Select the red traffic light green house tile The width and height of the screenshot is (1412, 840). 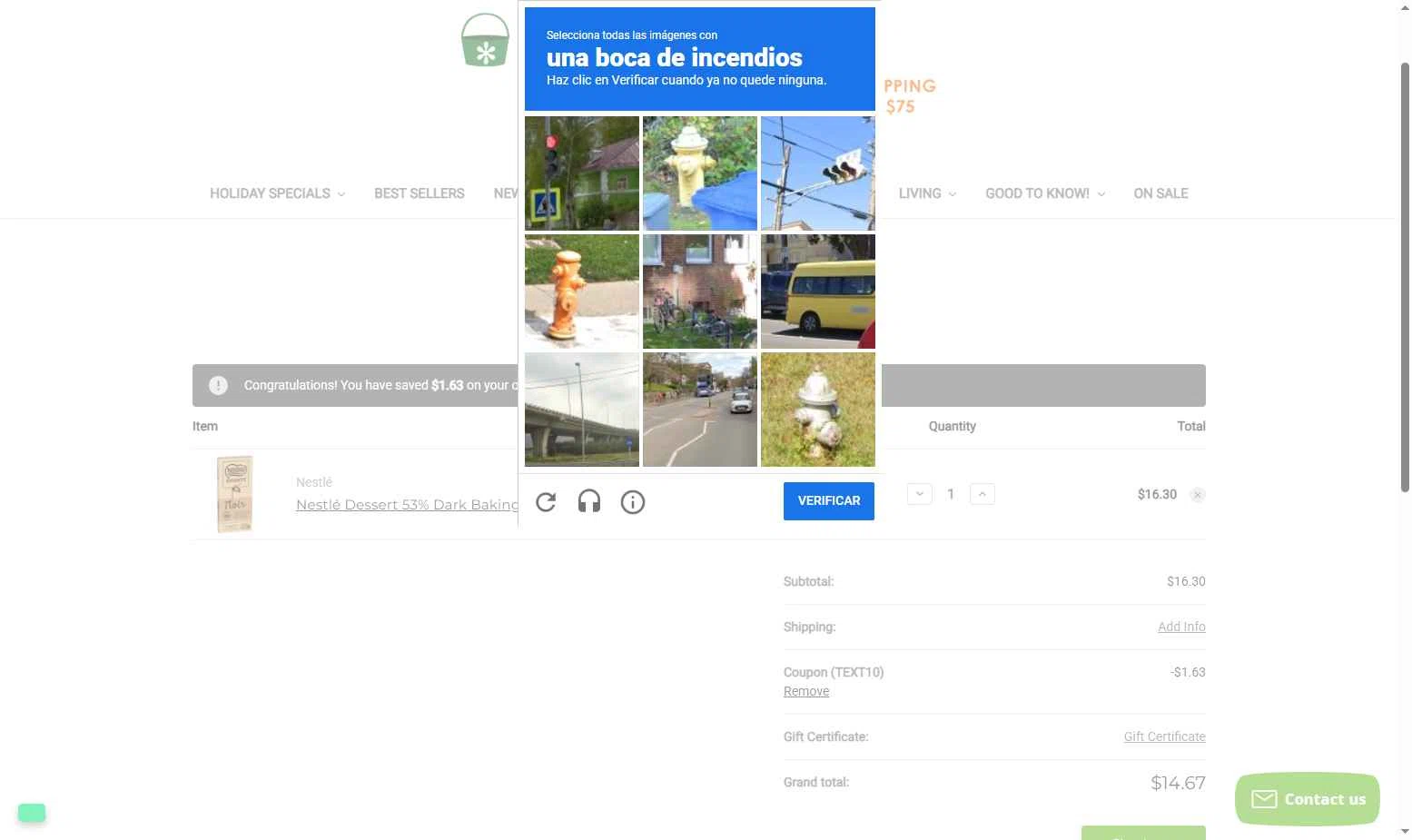pyautogui.click(x=582, y=173)
